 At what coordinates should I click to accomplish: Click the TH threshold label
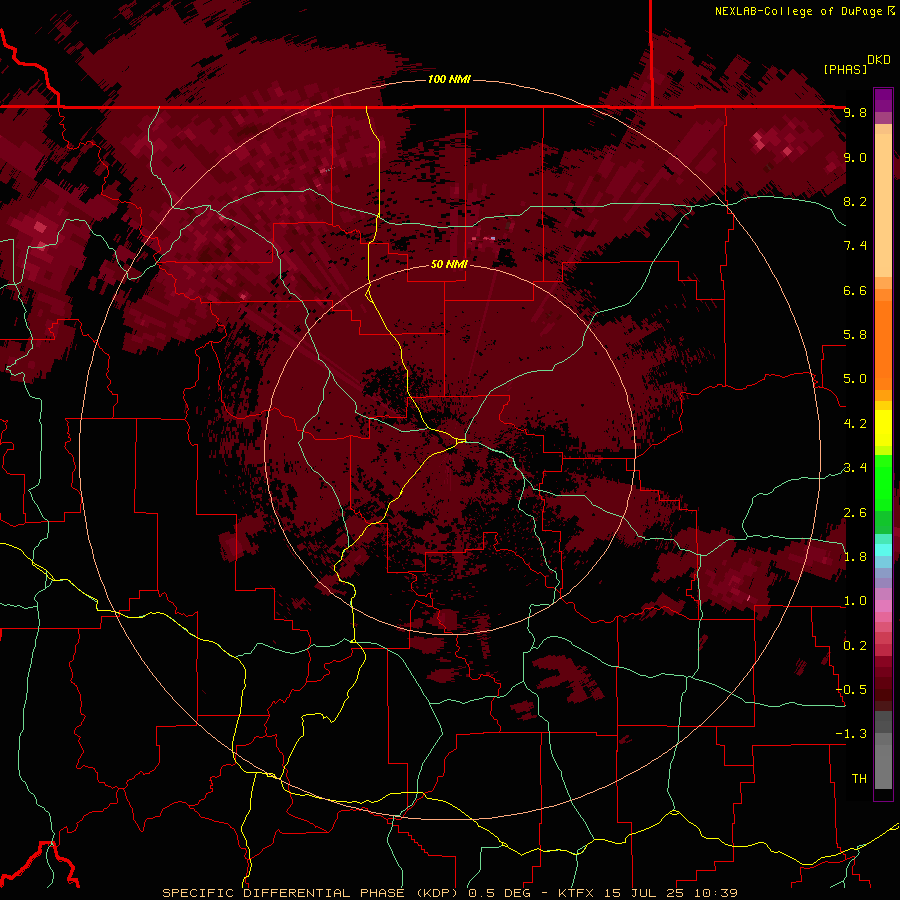859,779
